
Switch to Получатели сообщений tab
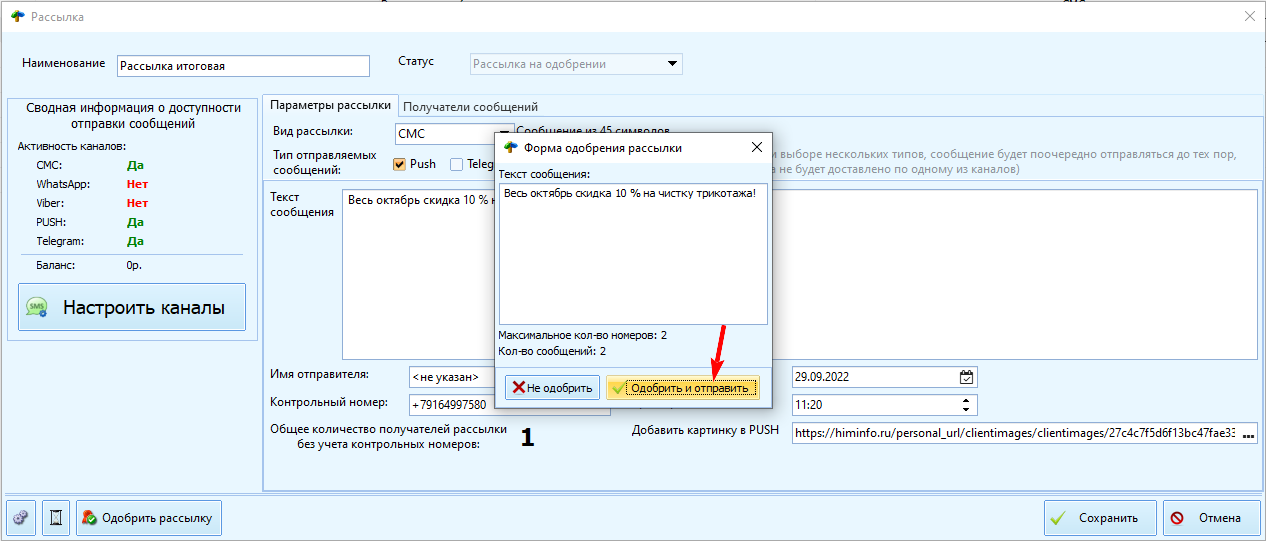coord(470,106)
